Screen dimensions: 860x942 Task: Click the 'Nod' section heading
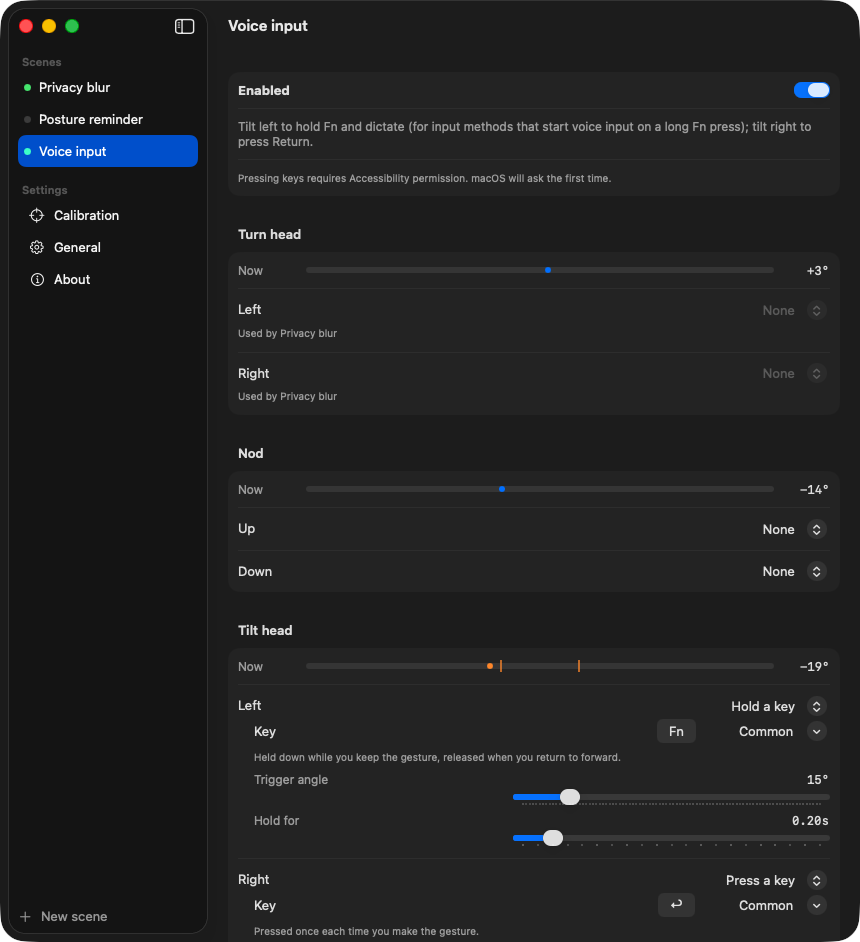(x=250, y=454)
